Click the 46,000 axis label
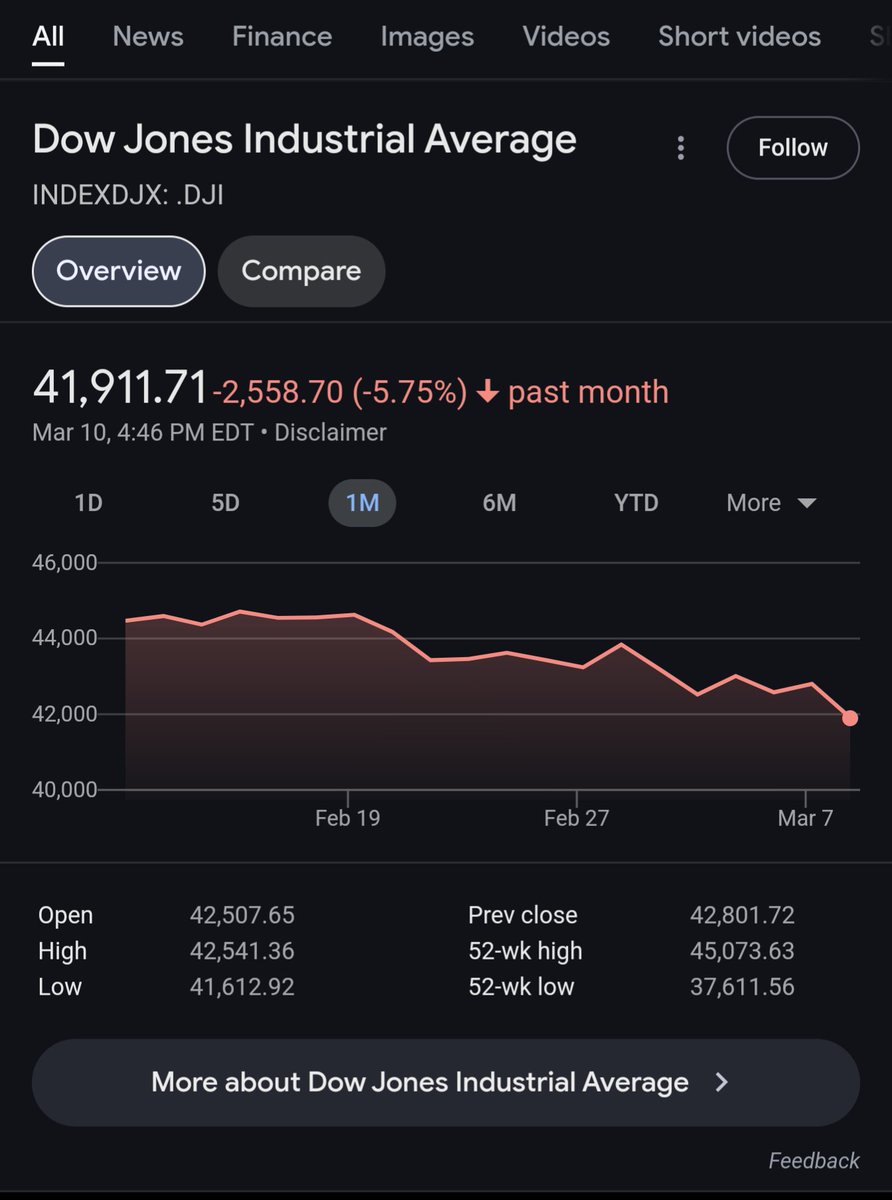 (65, 563)
